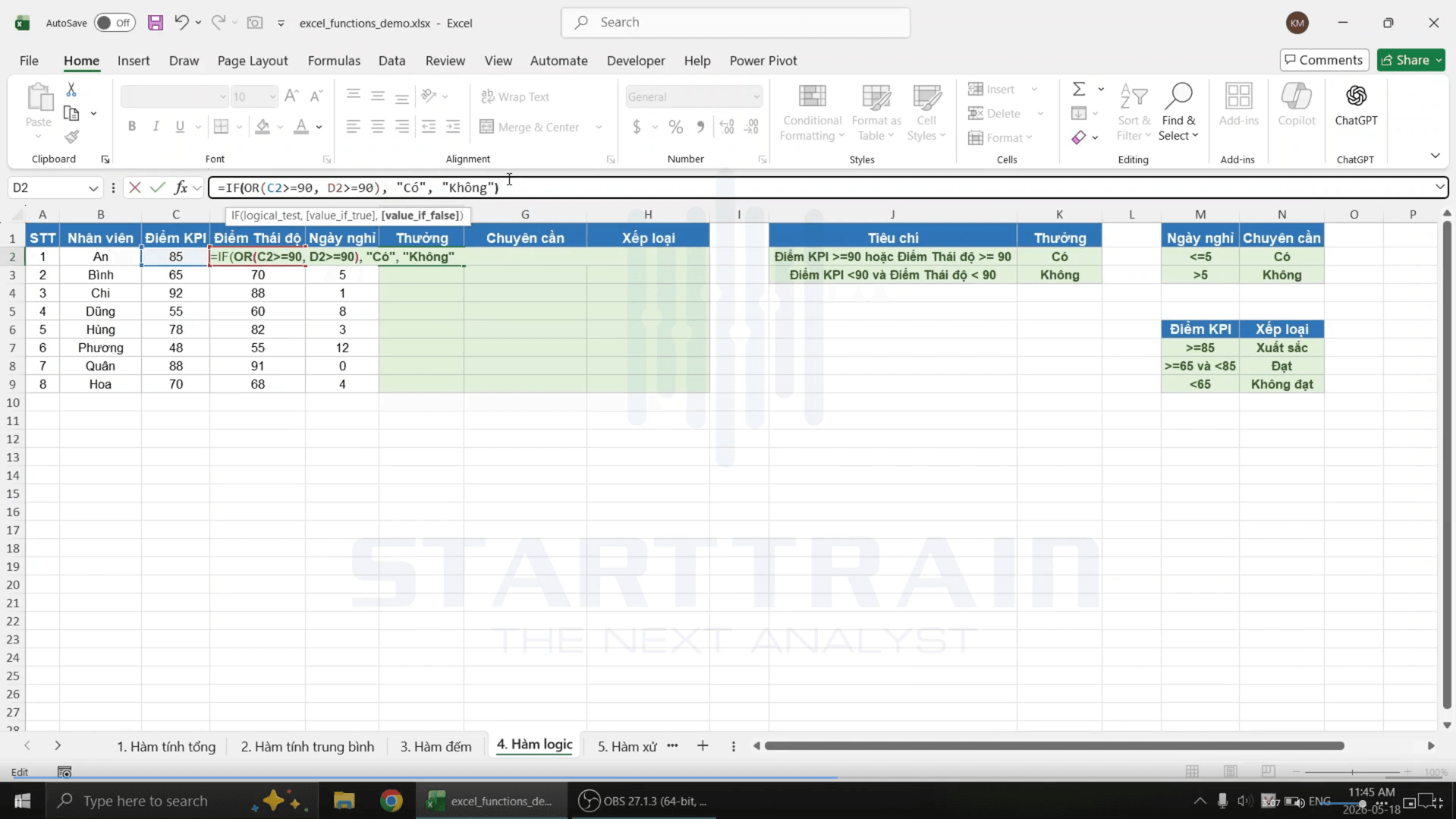Image resolution: width=1456 pixels, height=819 pixels.
Task: Open Number Format General dropdown
Action: pos(756,96)
